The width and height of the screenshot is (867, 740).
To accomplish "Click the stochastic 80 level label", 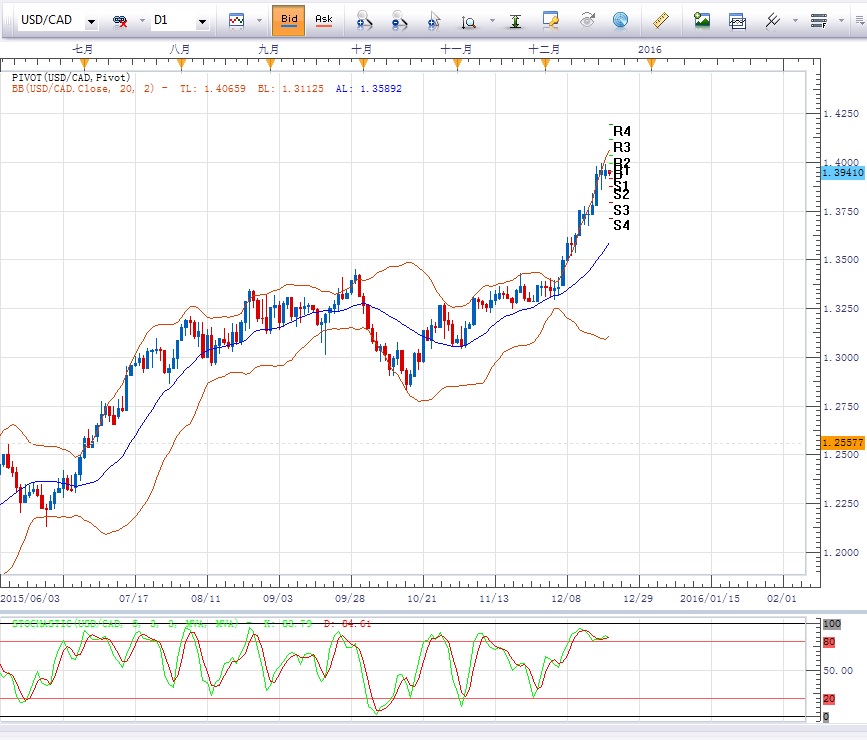I will [x=828, y=641].
